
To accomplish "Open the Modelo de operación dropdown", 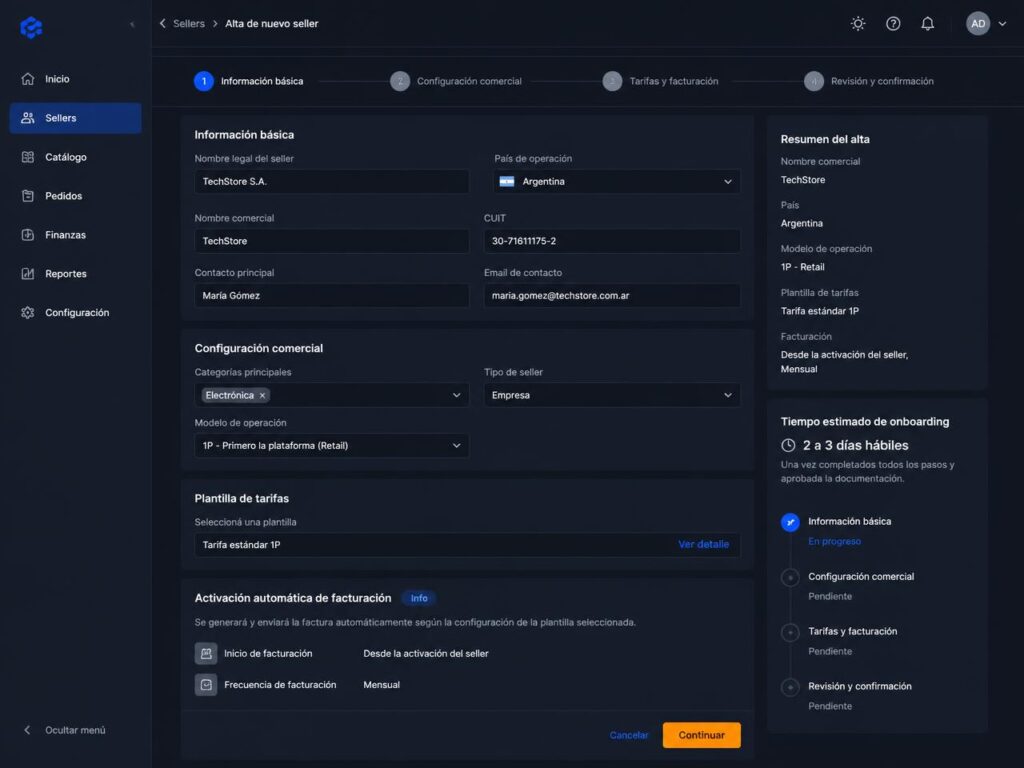I will [x=331, y=445].
